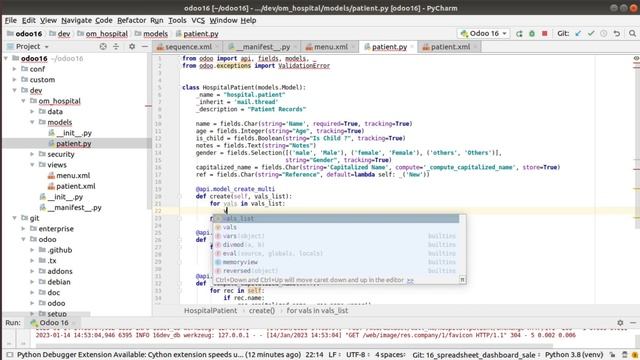Viewport: 640px width, 360px height.
Task: Open Git history clock icon
Action: [x=604, y=33]
